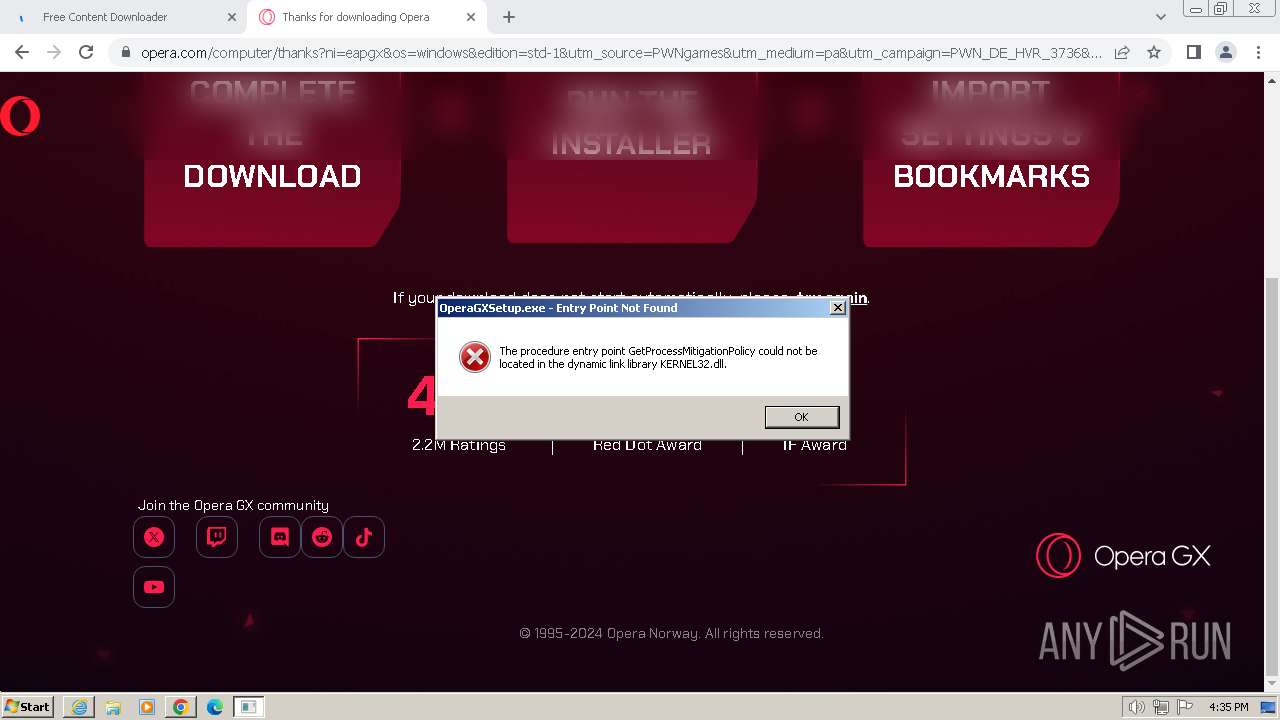Click the opera.com address bar
Viewport: 1280px width, 720px height.
[x=620, y=52]
